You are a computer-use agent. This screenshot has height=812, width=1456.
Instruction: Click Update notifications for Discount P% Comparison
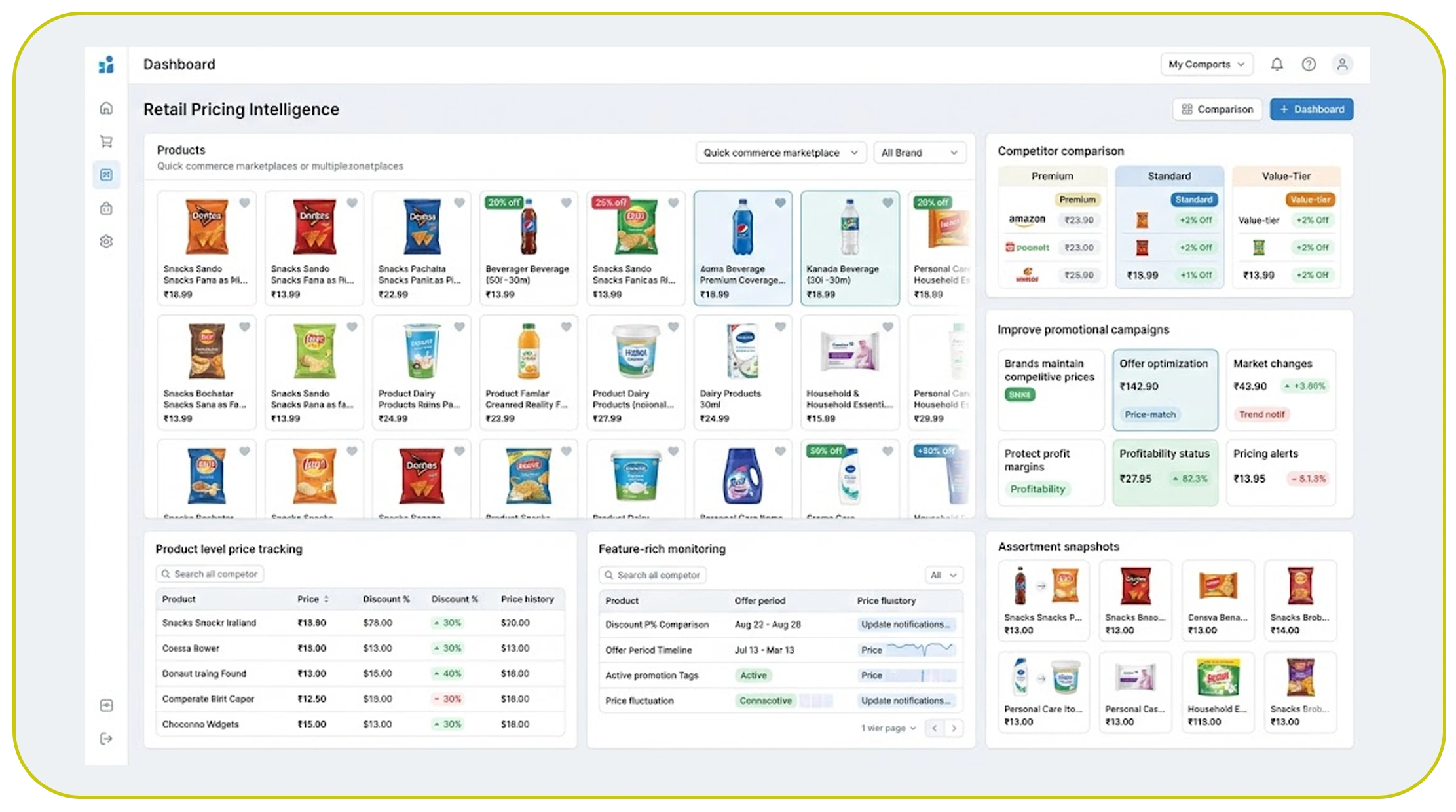[906, 625]
